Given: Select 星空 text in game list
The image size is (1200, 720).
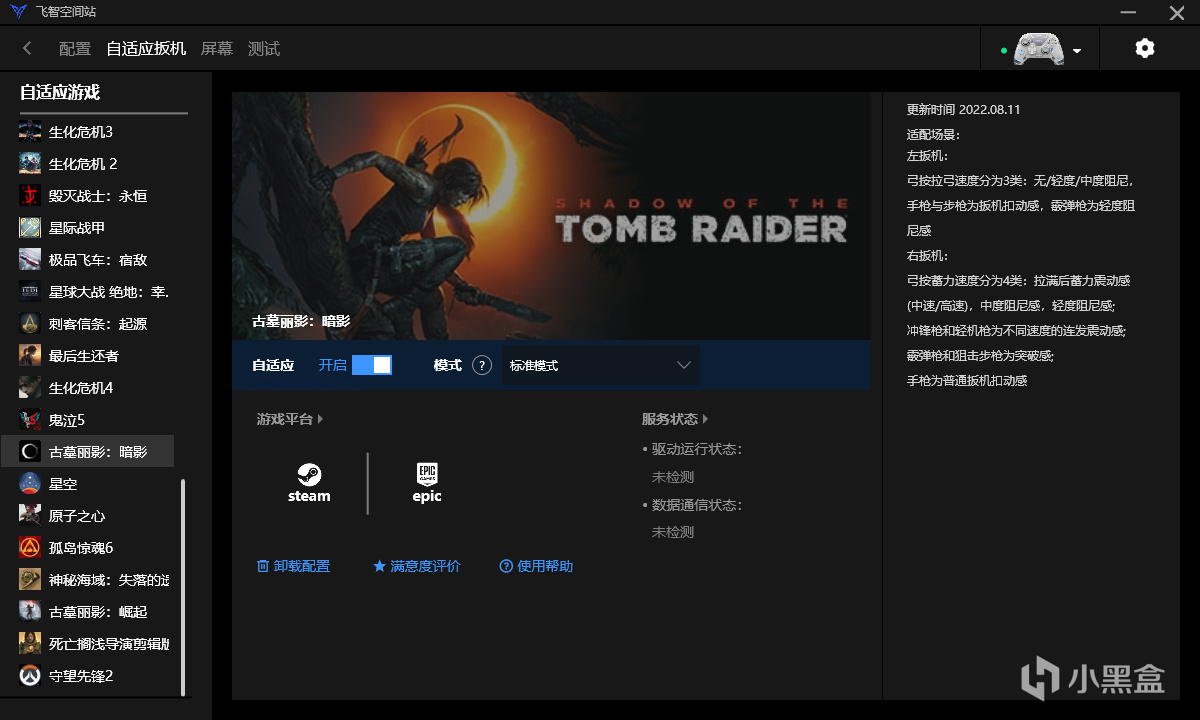Looking at the screenshot, I should pos(63,483).
